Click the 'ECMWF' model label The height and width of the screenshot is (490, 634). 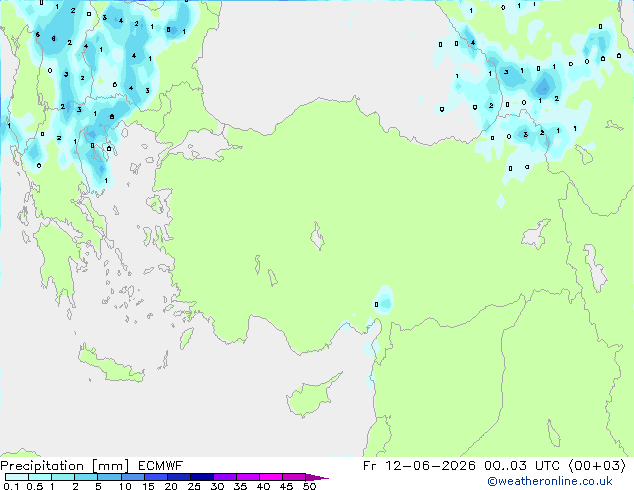click(161, 466)
